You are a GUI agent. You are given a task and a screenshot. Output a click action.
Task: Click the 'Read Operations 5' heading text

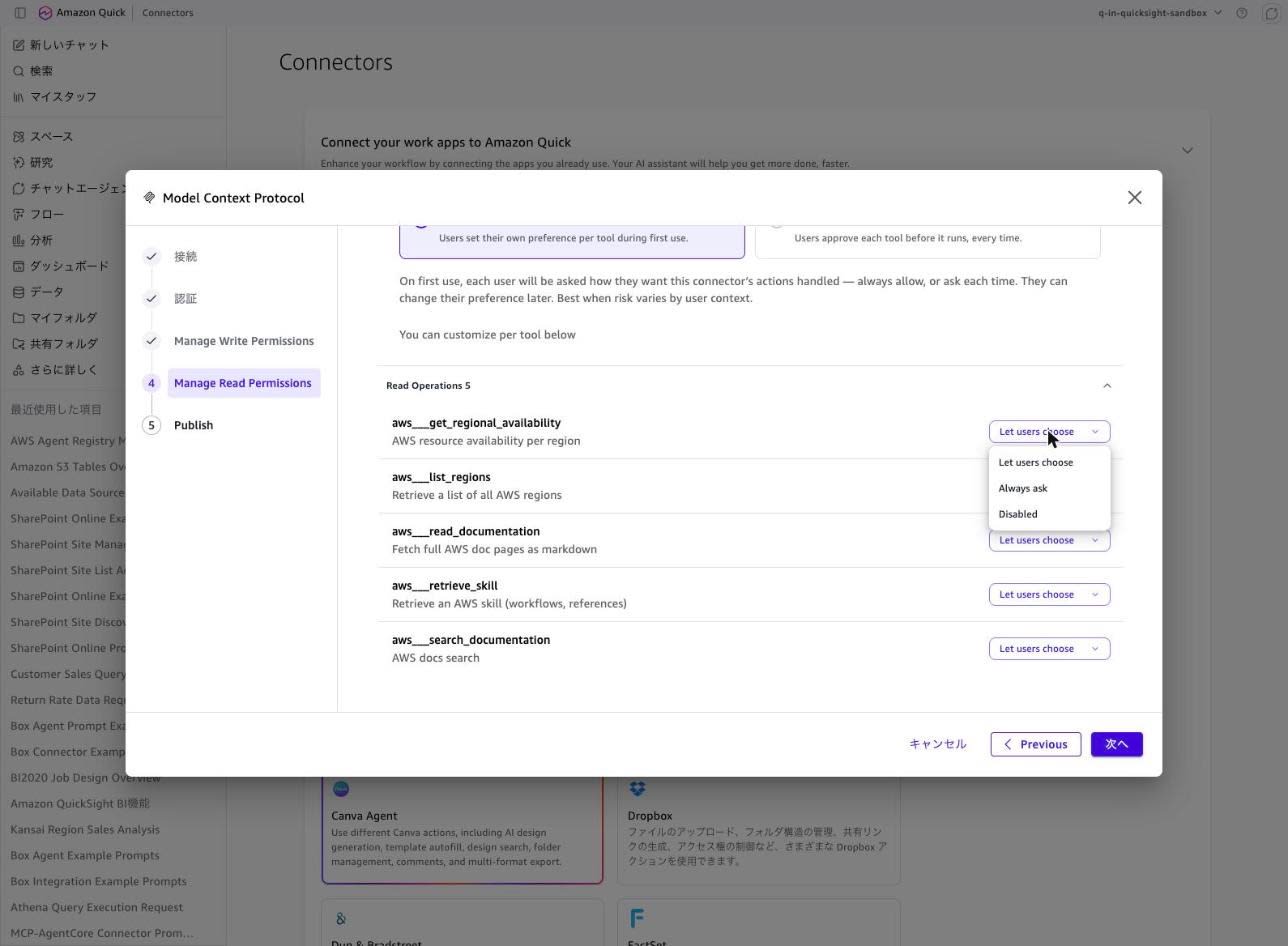tap(428, 386)
